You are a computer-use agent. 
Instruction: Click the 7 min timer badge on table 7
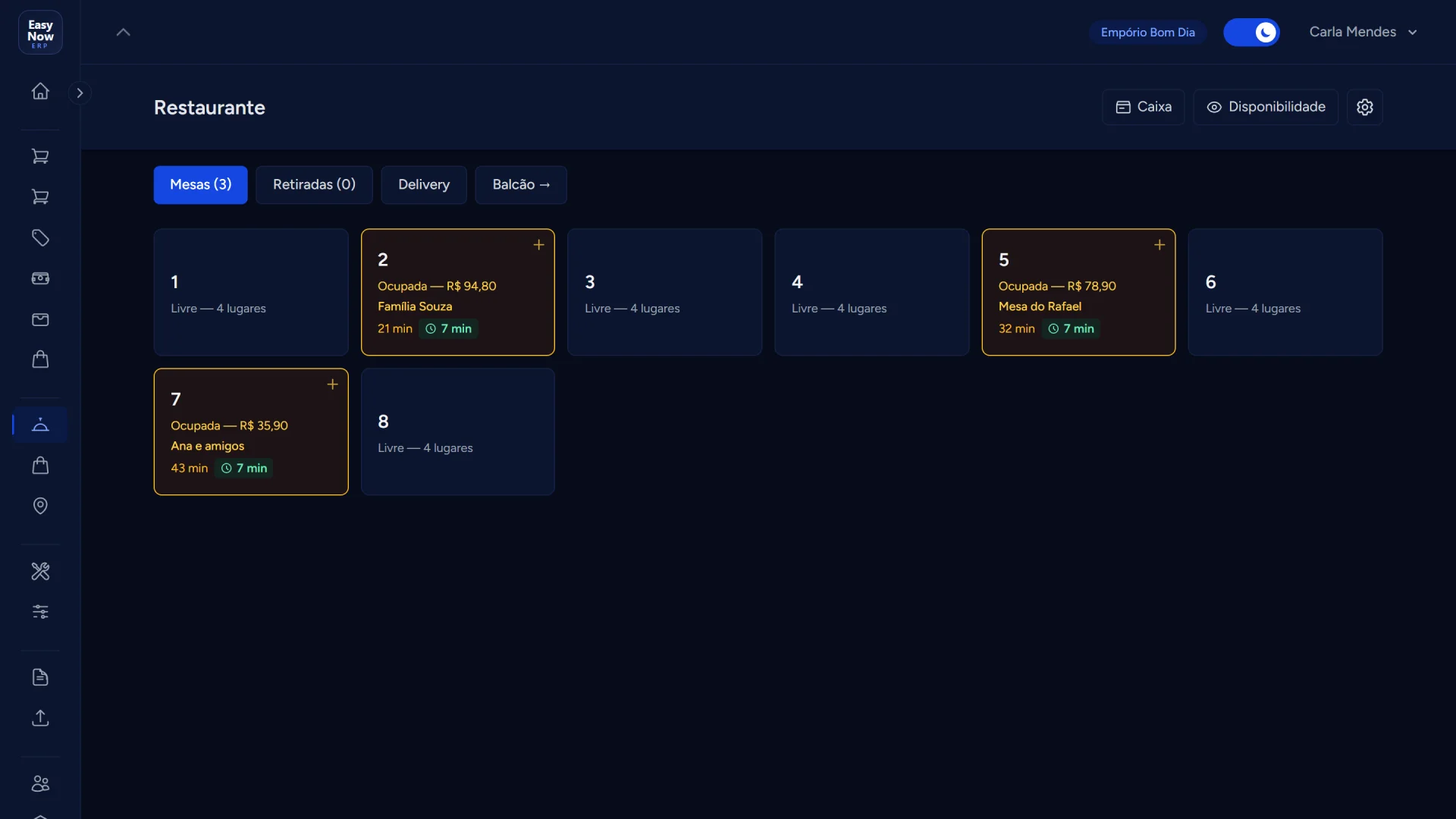(x=243, y=468)
